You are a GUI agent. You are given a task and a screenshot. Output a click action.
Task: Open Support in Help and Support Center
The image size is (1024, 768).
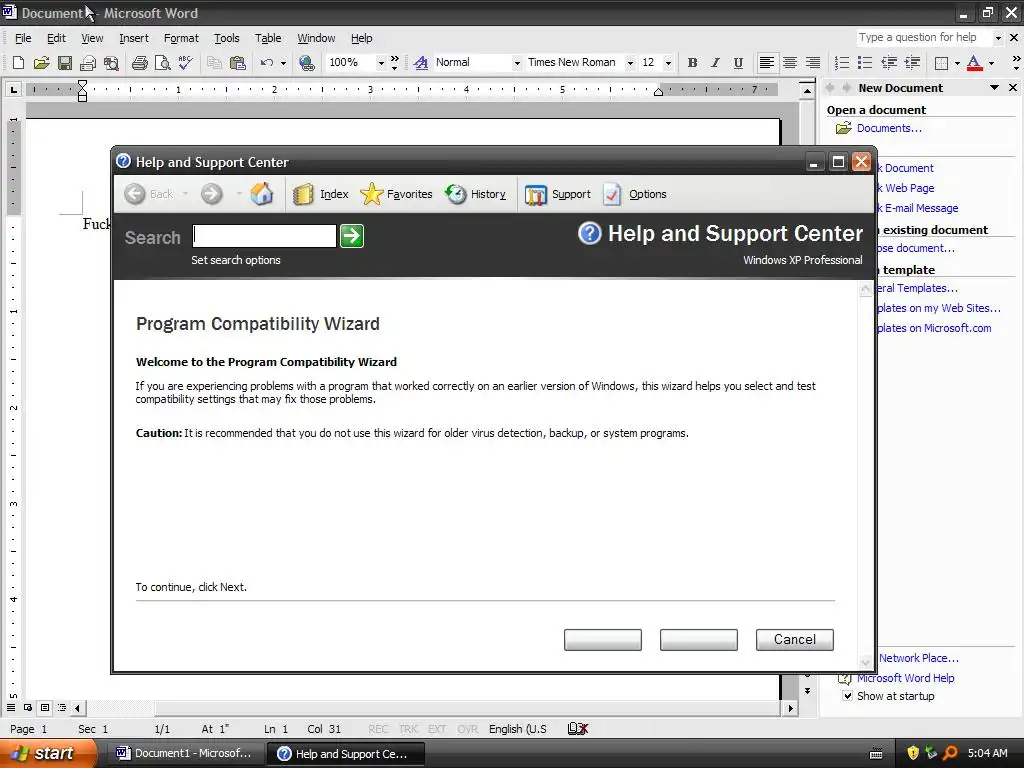558,194
